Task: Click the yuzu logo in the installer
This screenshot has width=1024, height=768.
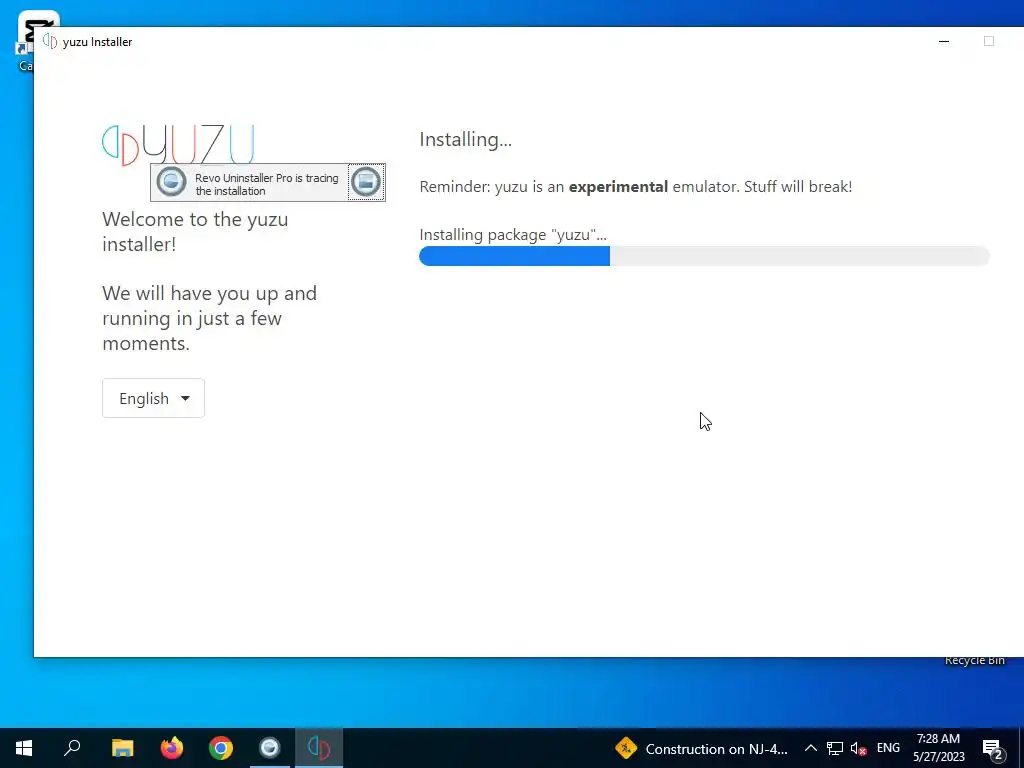Action: tap(178, 144)
